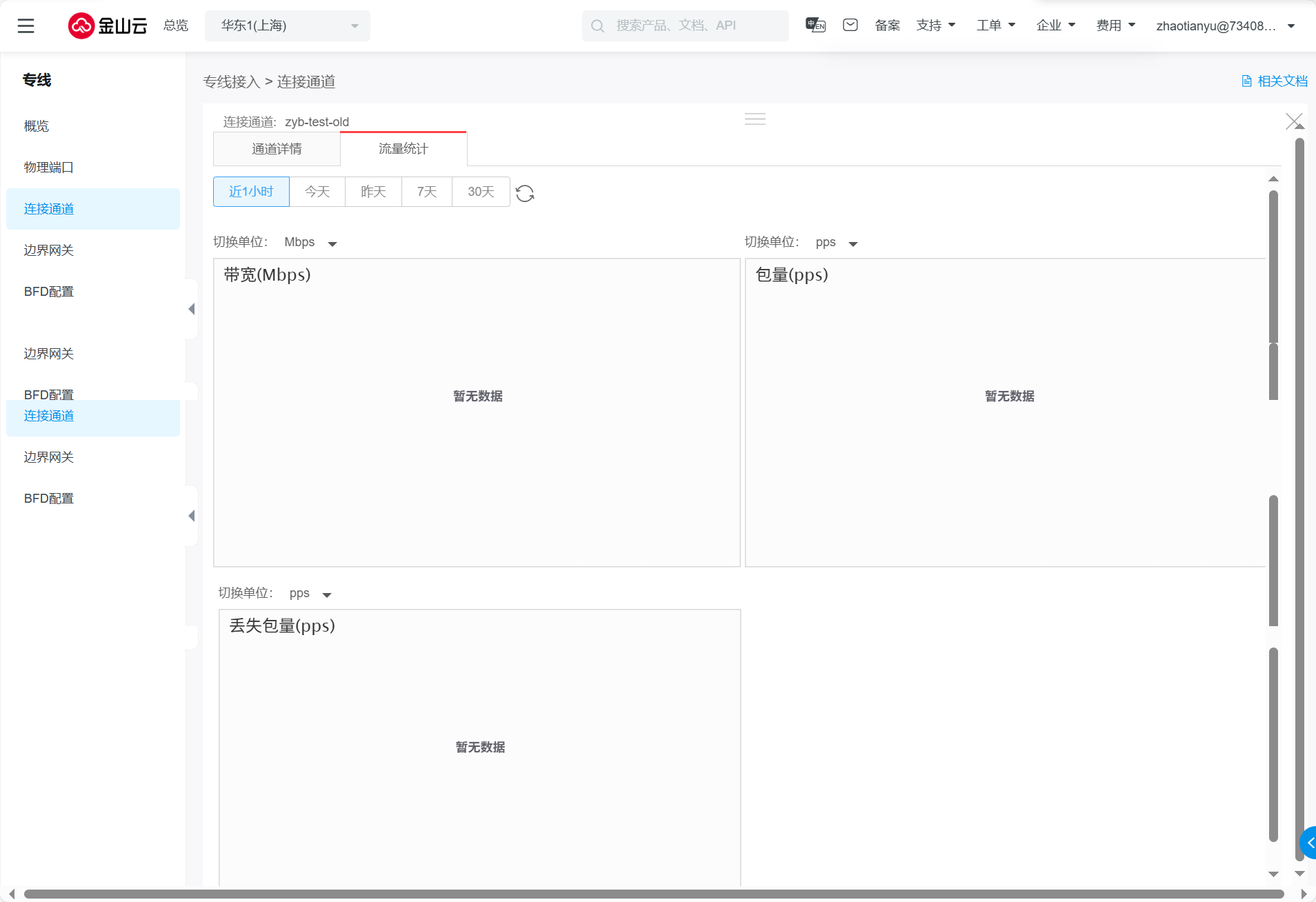Select the 7天 time range
Image resolution: width=1316 pixels, height=902 pixels.
427,192
